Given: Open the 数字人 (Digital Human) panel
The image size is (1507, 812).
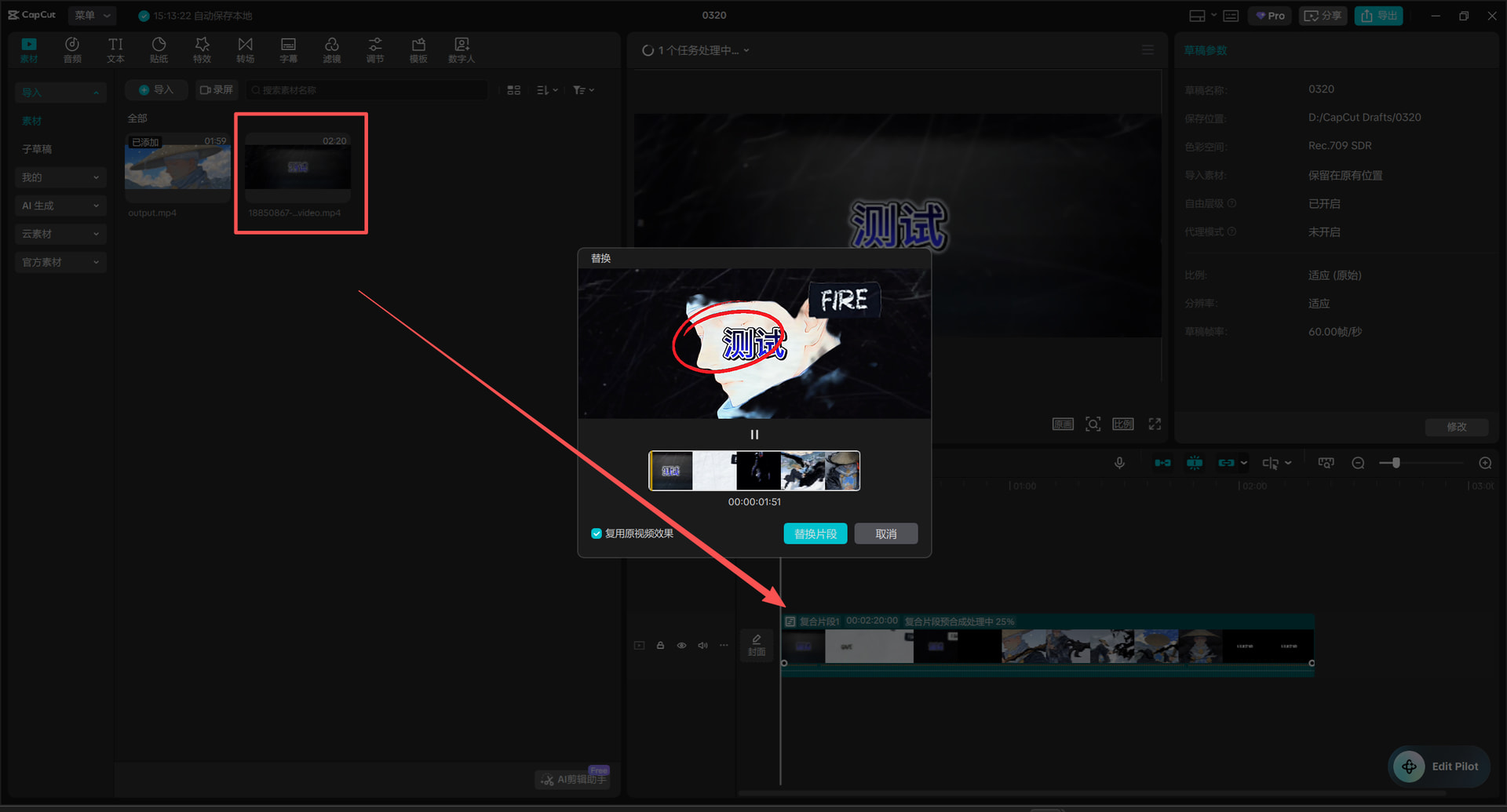Looking at the screenshot, I should (462, 49).
